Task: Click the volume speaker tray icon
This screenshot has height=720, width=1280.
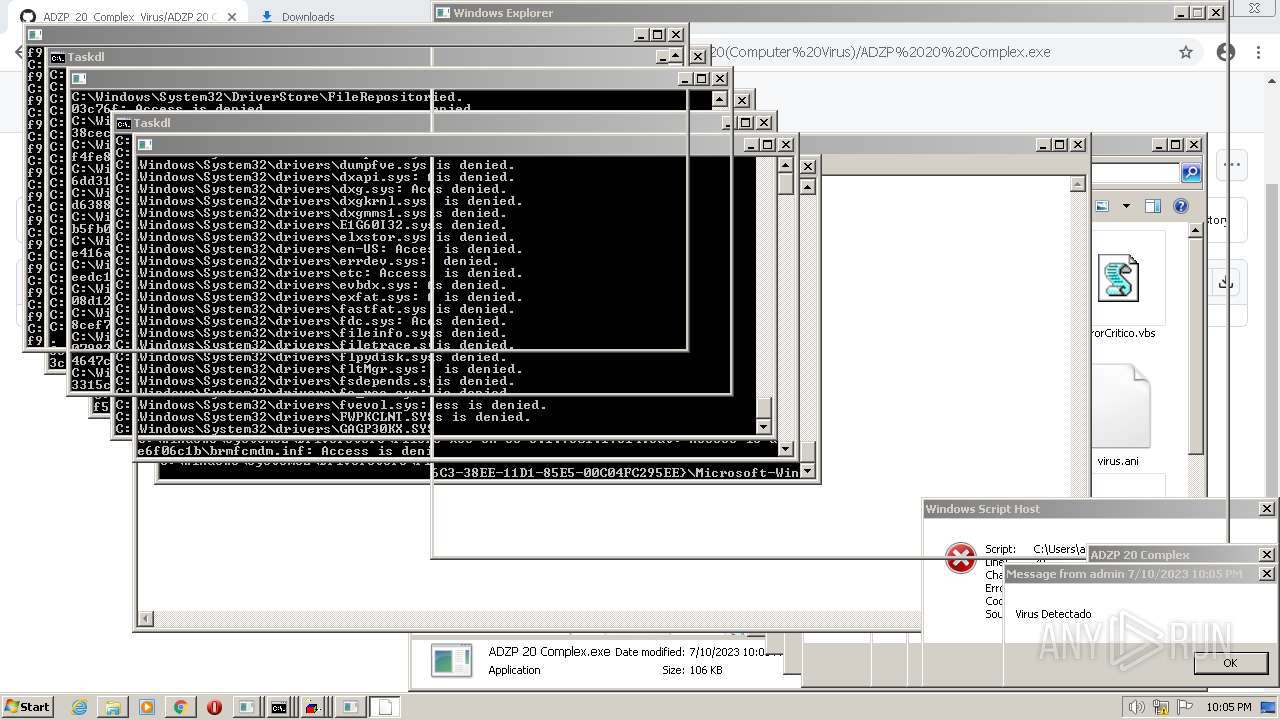Action: [1137, 707]
